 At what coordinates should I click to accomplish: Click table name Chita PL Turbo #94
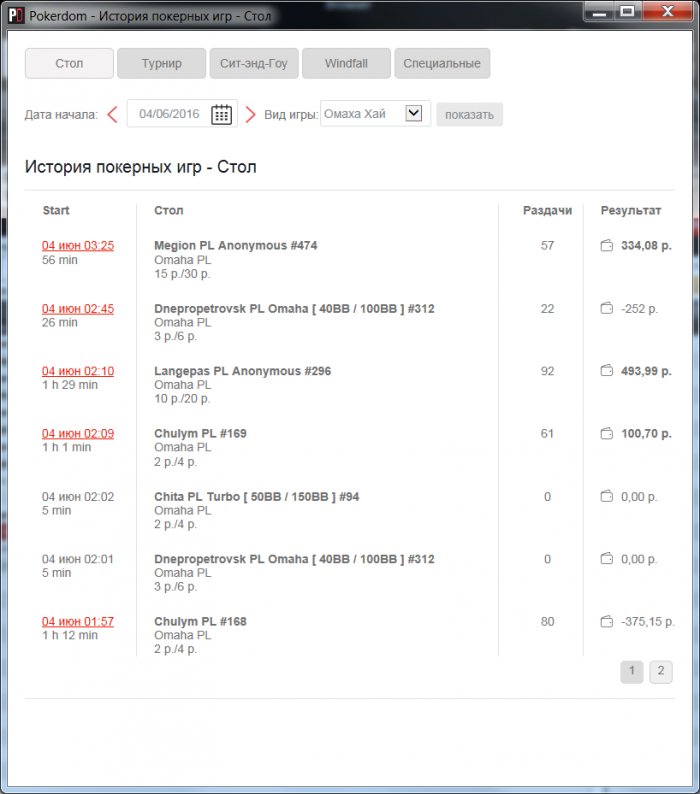click(257, 497)
